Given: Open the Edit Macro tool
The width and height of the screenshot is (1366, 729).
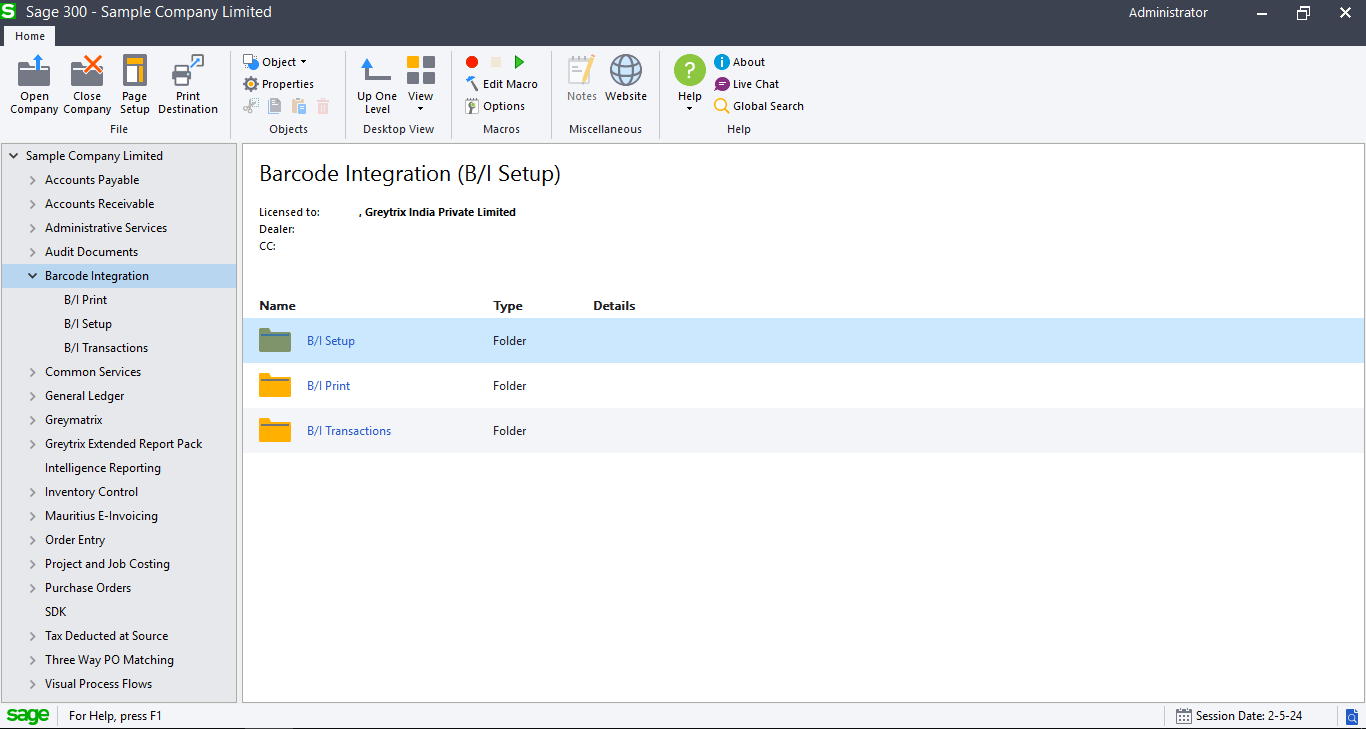Looking at the screenshot, I should pos(501,83).
